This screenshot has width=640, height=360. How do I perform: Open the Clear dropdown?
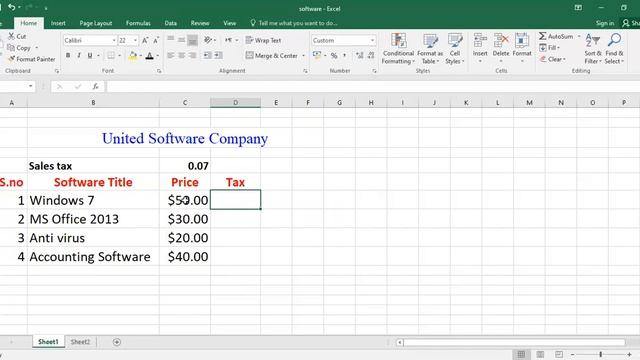click(552, 59)
